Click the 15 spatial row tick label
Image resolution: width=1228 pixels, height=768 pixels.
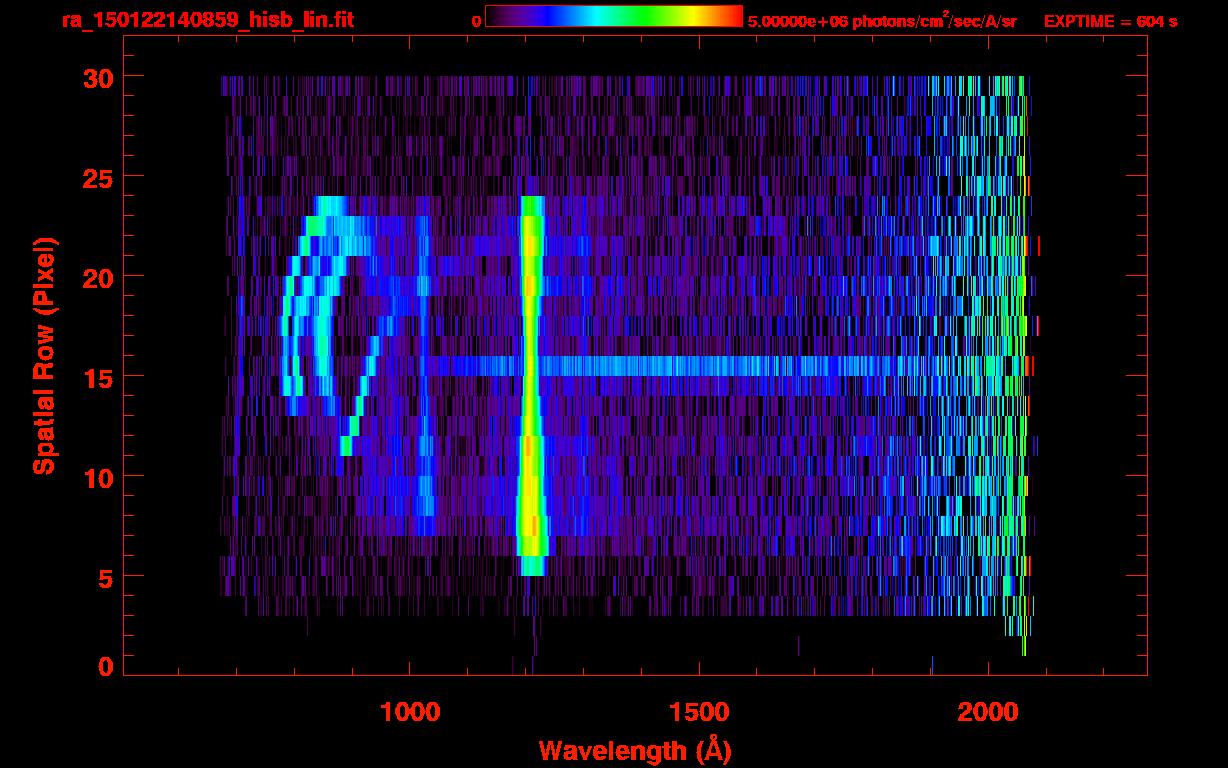pyautogui.click(x=97, y=377)
